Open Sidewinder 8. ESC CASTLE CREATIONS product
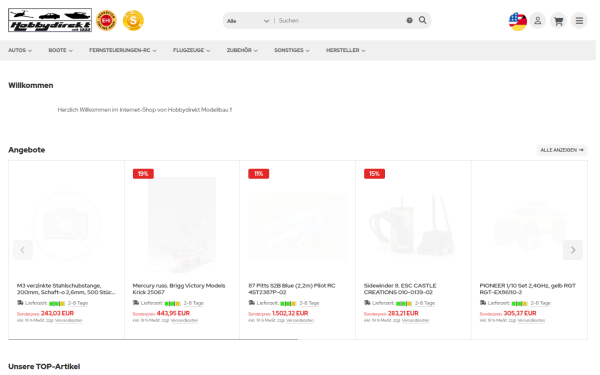 point(400,289)
